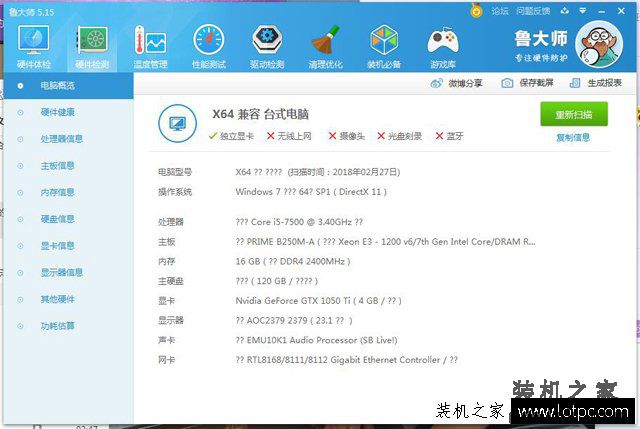Image resolution: width=640 pixels, height=429 pixels.
Task: Open 问题反馈 feedback link
Action: tap(533, 11)
